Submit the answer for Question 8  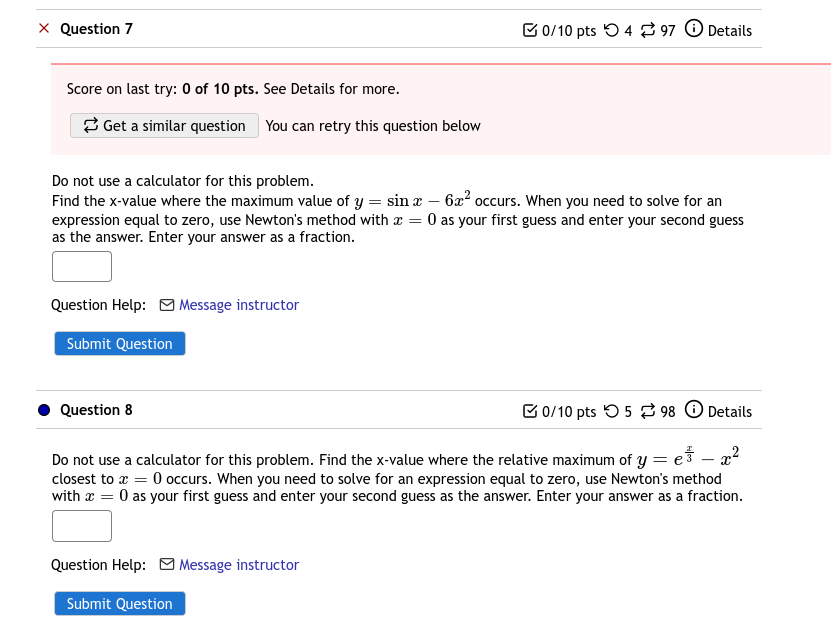click(x=119, y=603)
